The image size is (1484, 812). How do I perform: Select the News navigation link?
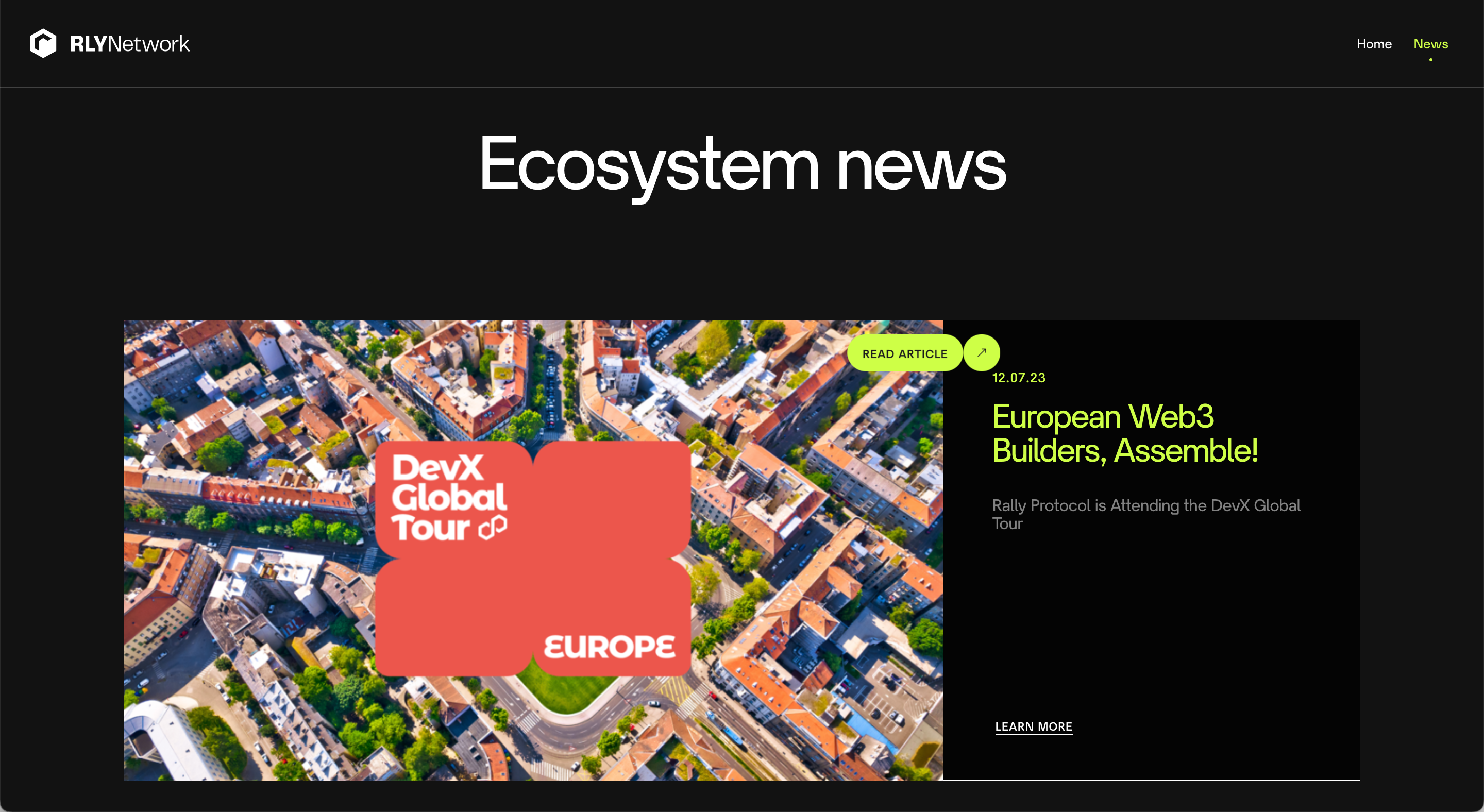point(1430,44)
